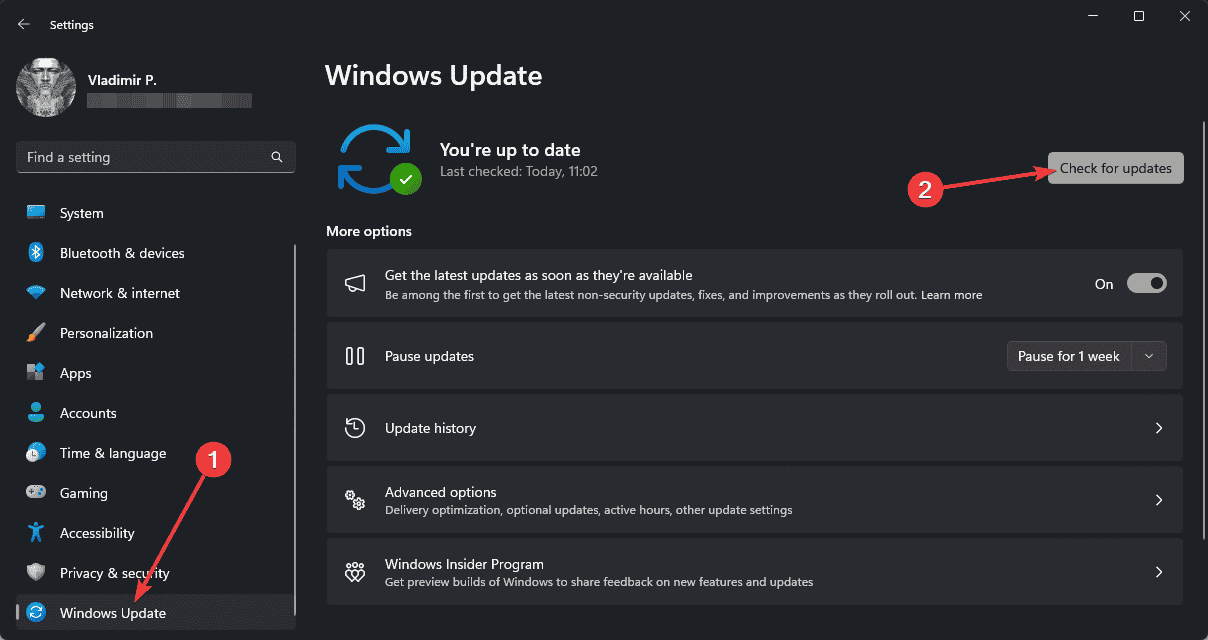Click the Personalization paintbrush icon
Viewport: 1208px width, 640px height.
[37, 333]
